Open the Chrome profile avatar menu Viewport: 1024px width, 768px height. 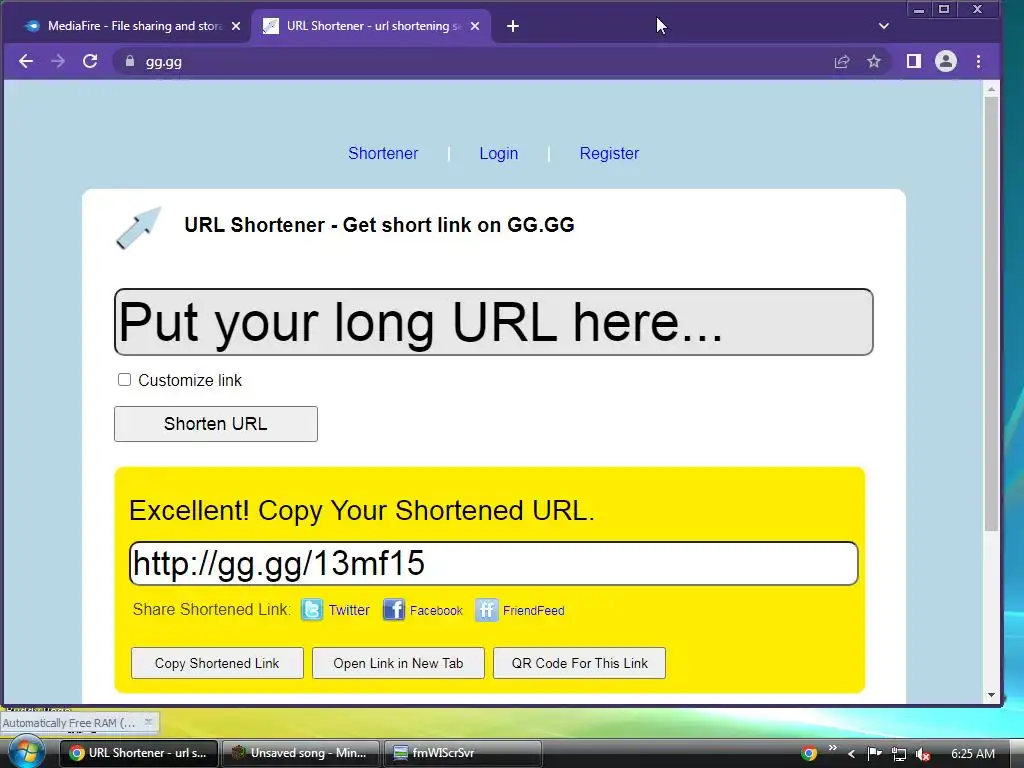tap(946, 61)
